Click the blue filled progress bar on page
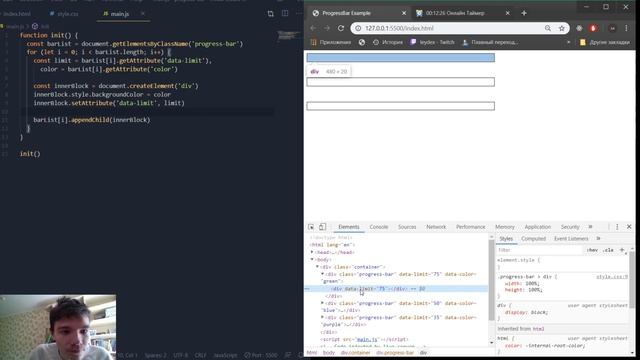The height and width of the screenshot is (360, 640). (400, 58)
